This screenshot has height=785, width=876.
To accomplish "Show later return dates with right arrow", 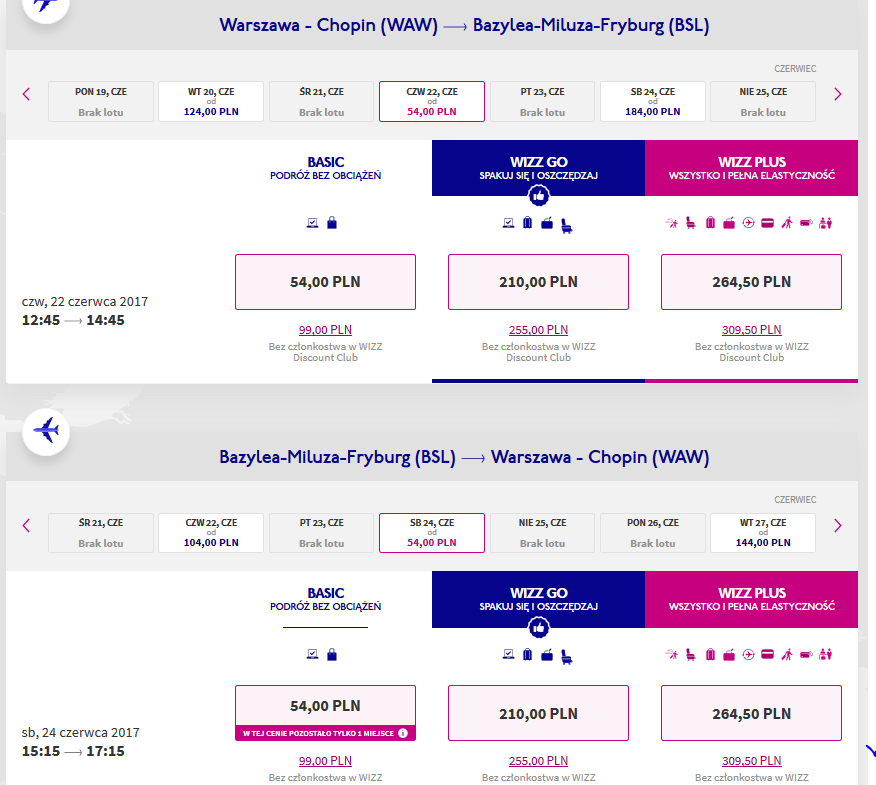I will (x=837, y=525).
